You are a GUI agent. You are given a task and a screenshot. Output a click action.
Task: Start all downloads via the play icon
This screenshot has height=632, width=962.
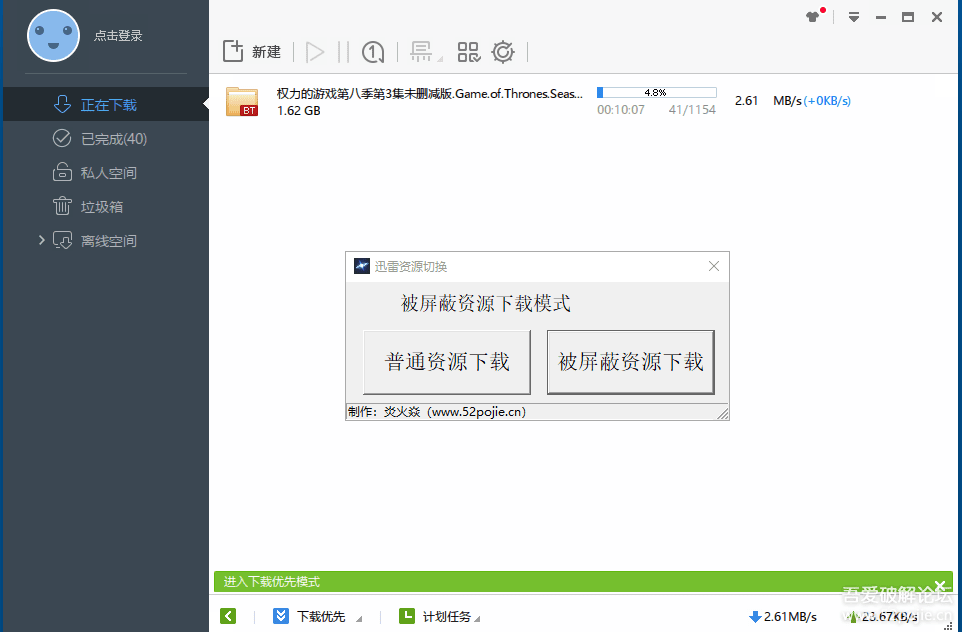[316, 52]
